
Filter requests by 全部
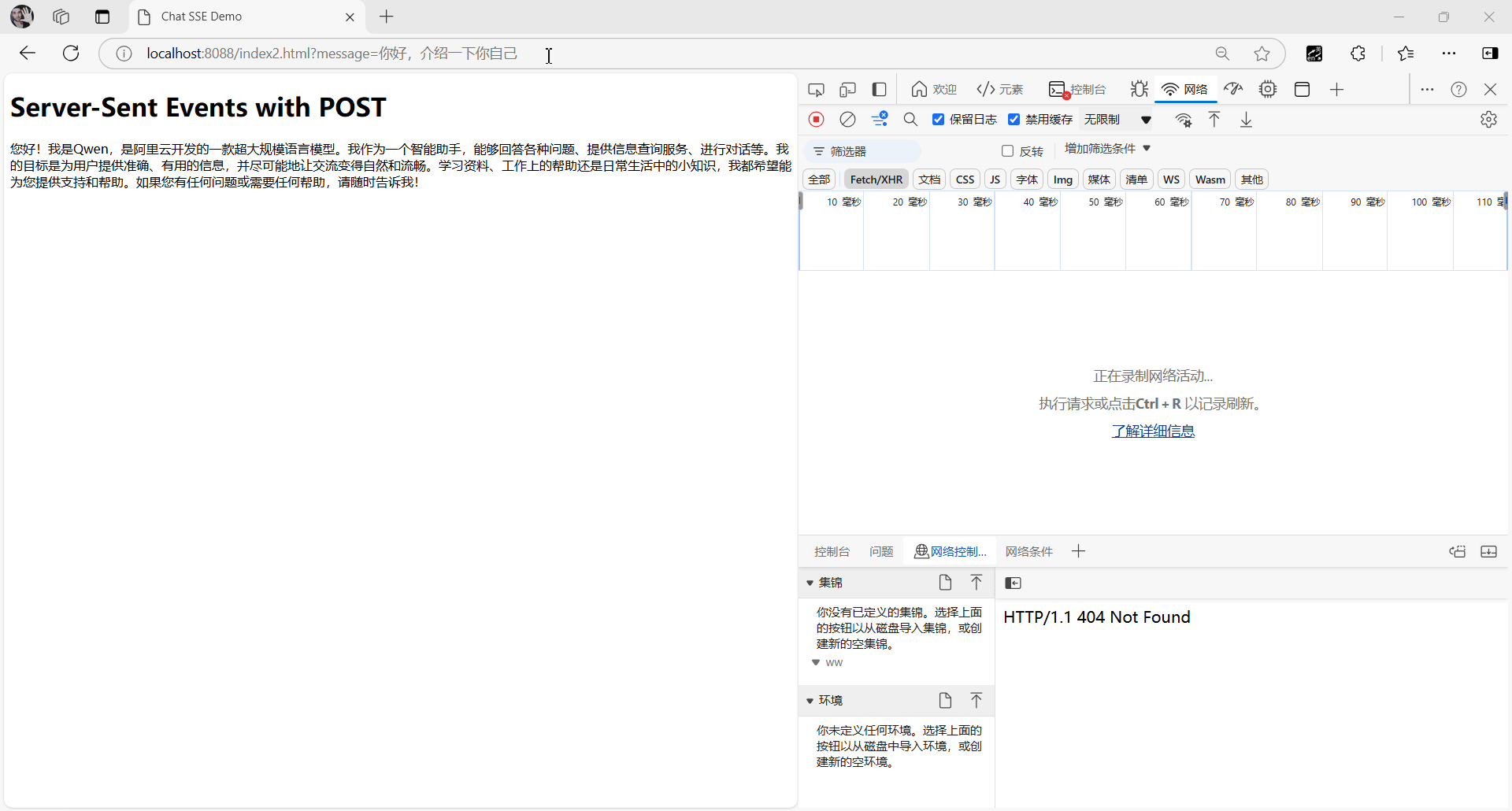[x=819, y=180]
